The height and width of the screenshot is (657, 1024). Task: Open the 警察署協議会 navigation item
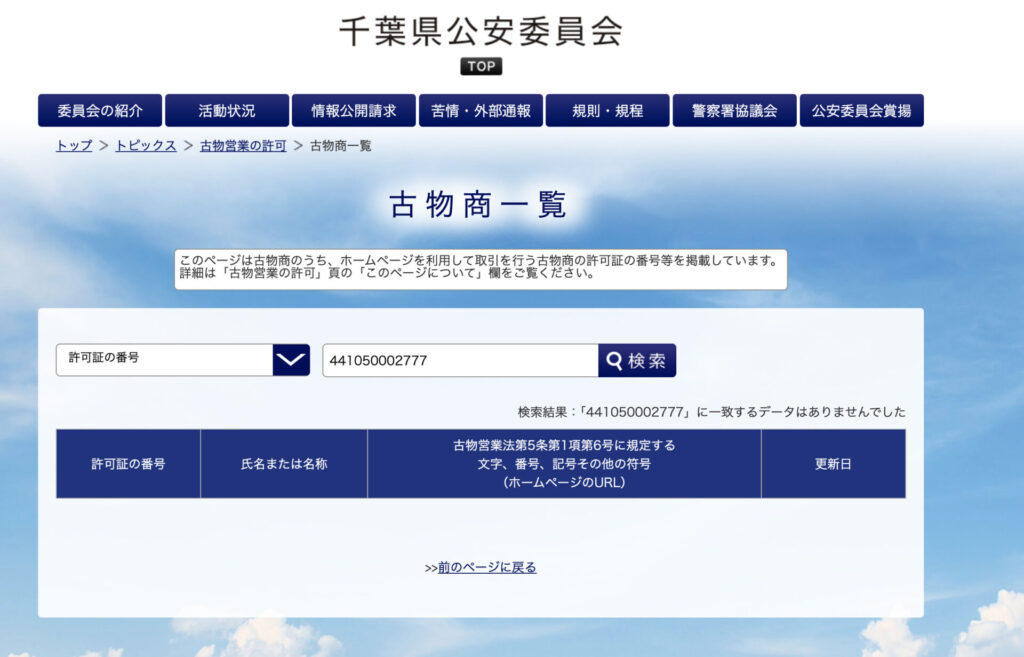[735, 111]
